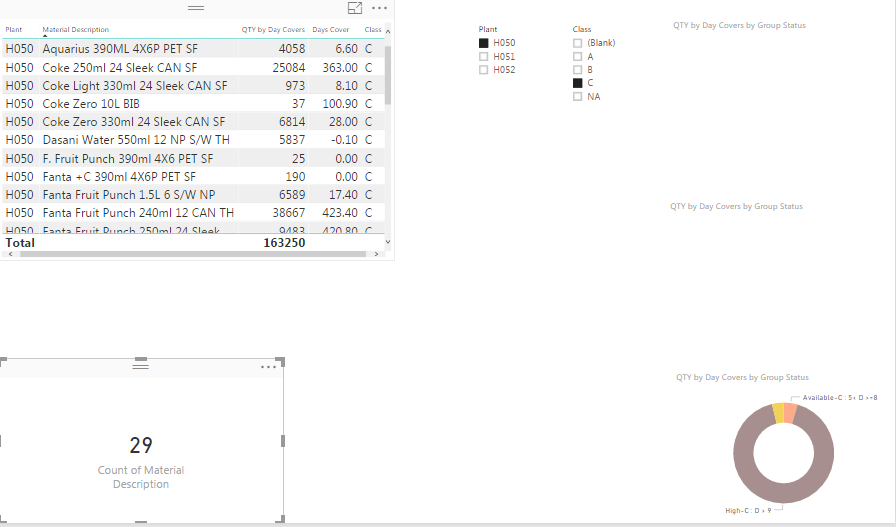Click the table's vertical scrollbar thumb
The image size is (896, 527).
(388, 75)
